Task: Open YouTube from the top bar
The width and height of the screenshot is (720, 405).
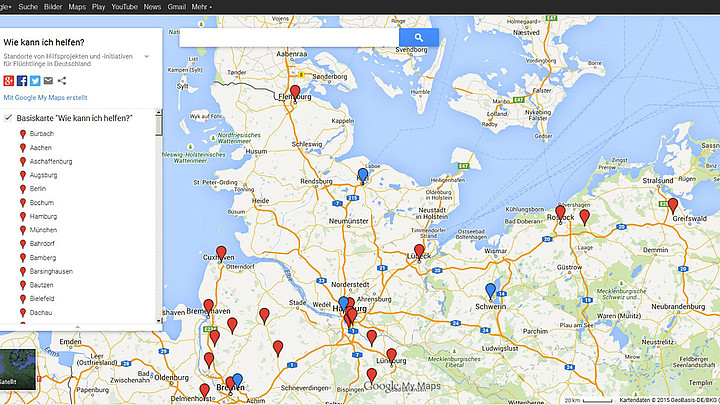Action: point(124,6)
